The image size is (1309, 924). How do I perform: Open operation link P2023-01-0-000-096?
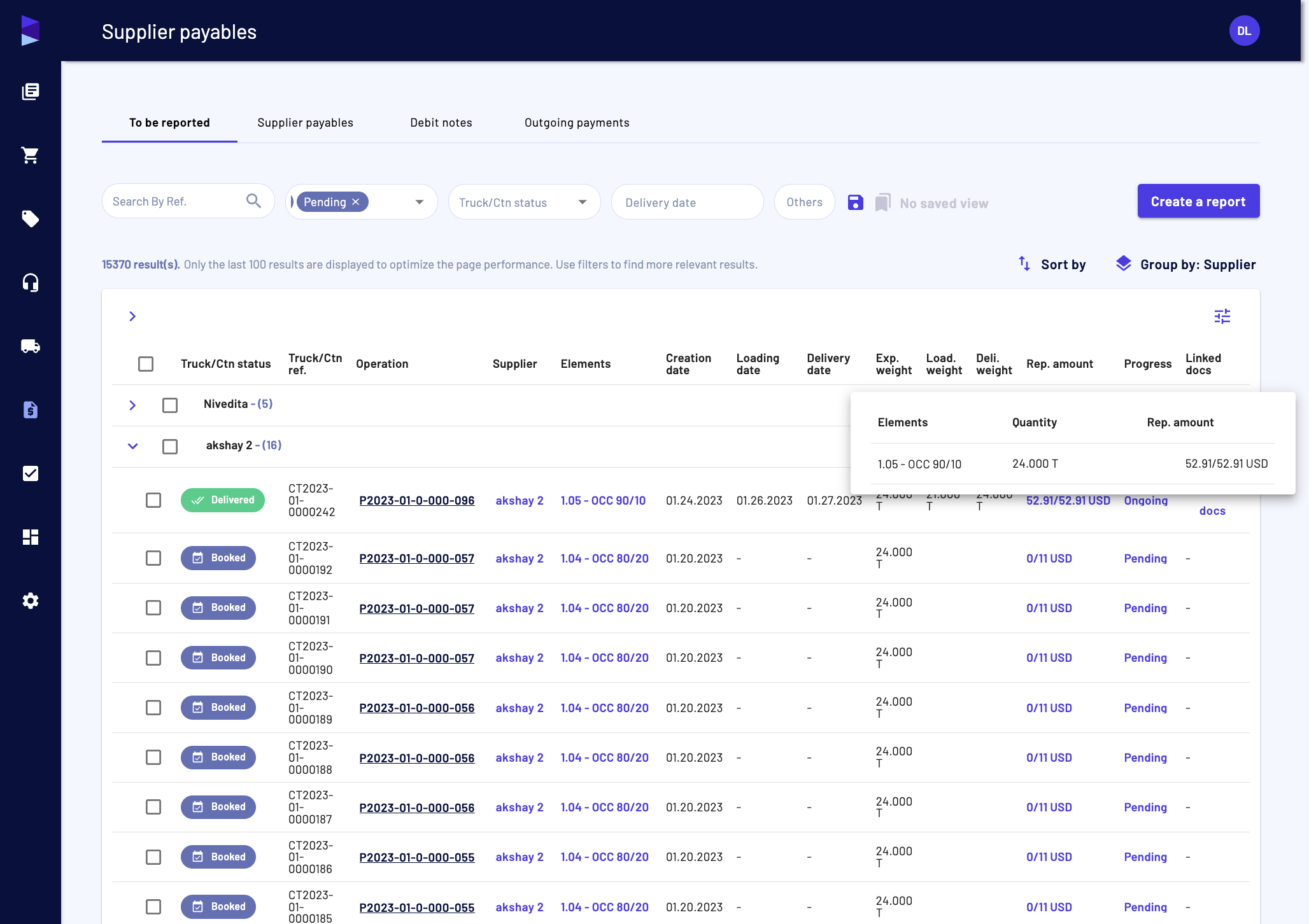(x=417, y=500)
